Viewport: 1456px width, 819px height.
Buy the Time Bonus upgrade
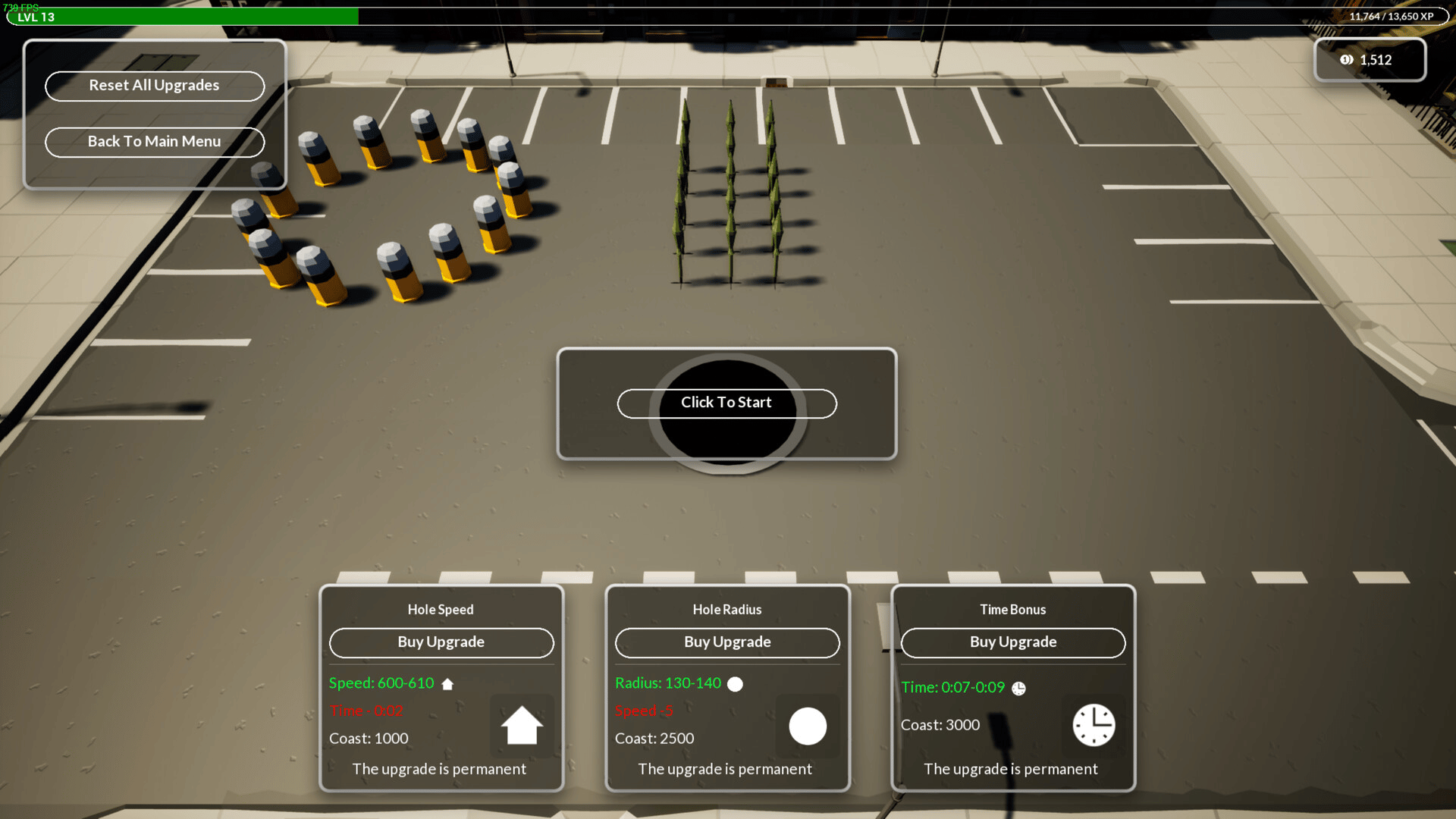1013,642
